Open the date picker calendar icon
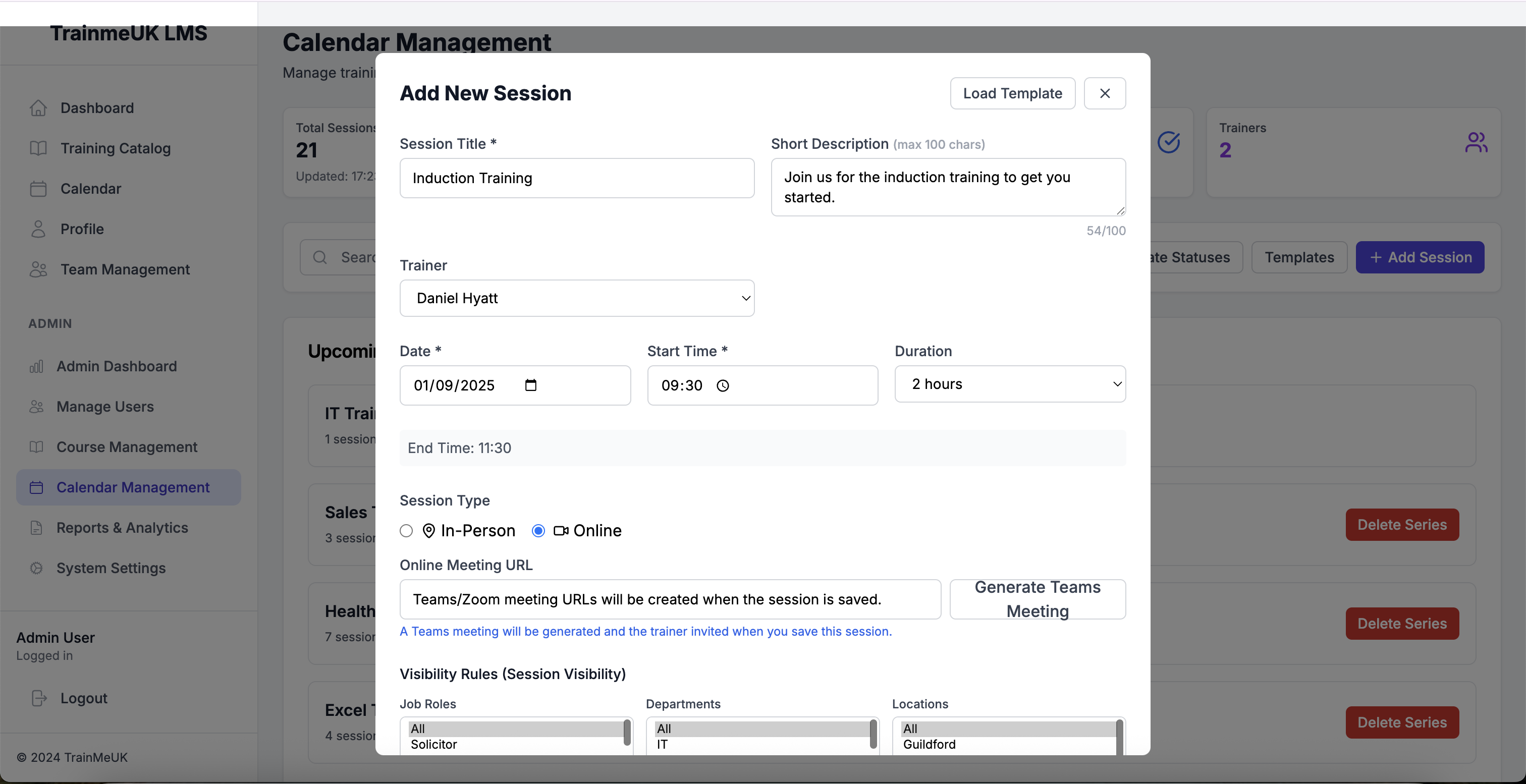 [531, 385]
